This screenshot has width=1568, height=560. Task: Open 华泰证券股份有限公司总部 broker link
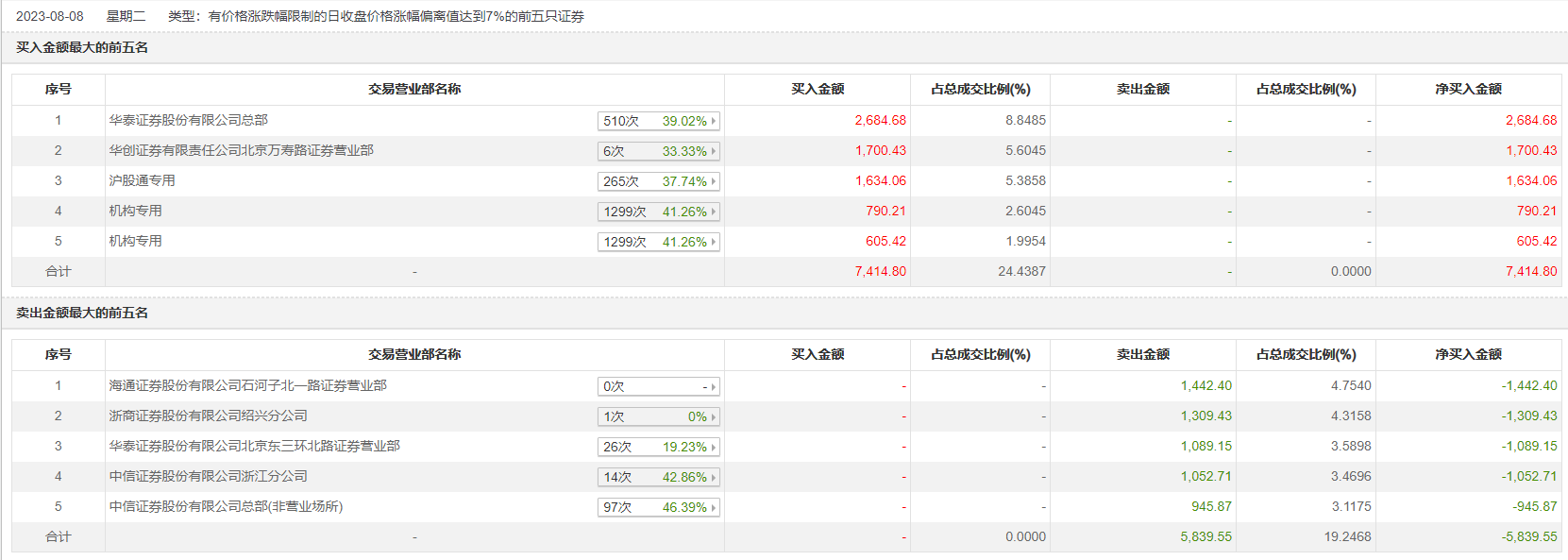click(x=188, y=120)
